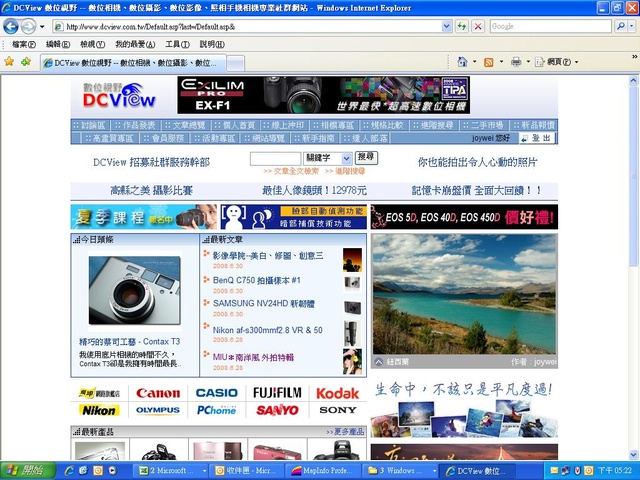Image resolution: width=640 pixels, height=480 pixels.
Task: Open the 檢視(V) menu
Action: [92, 44]
